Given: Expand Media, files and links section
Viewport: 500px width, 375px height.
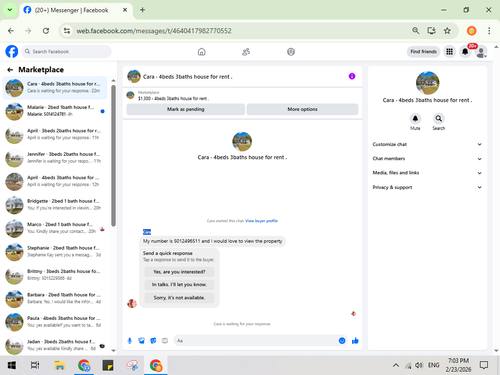Looking at the screenshot, I should [x=427, y=173].
